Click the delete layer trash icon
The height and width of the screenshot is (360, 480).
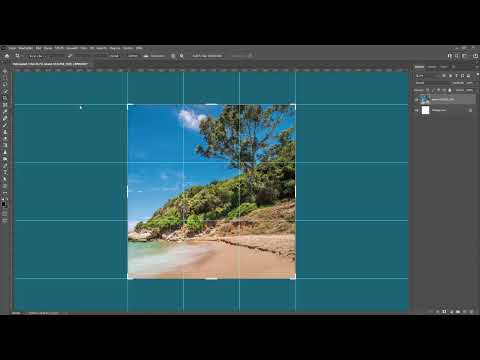pos(471,311)
